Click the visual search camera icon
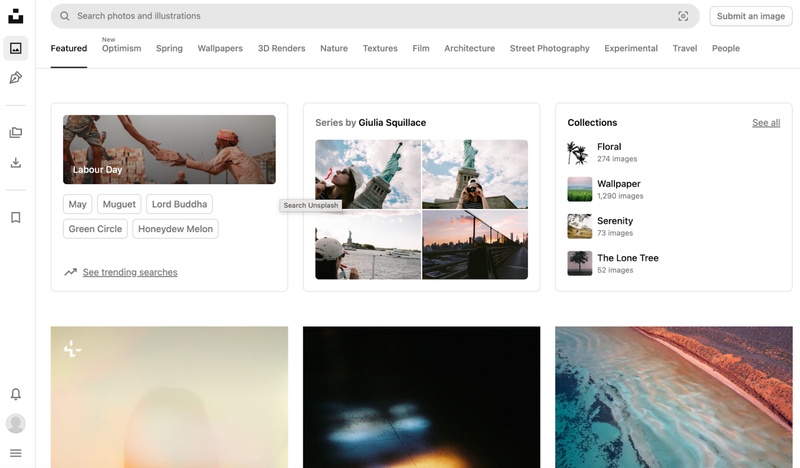Screen dimensions: 800x468 [x=683, y=16]
